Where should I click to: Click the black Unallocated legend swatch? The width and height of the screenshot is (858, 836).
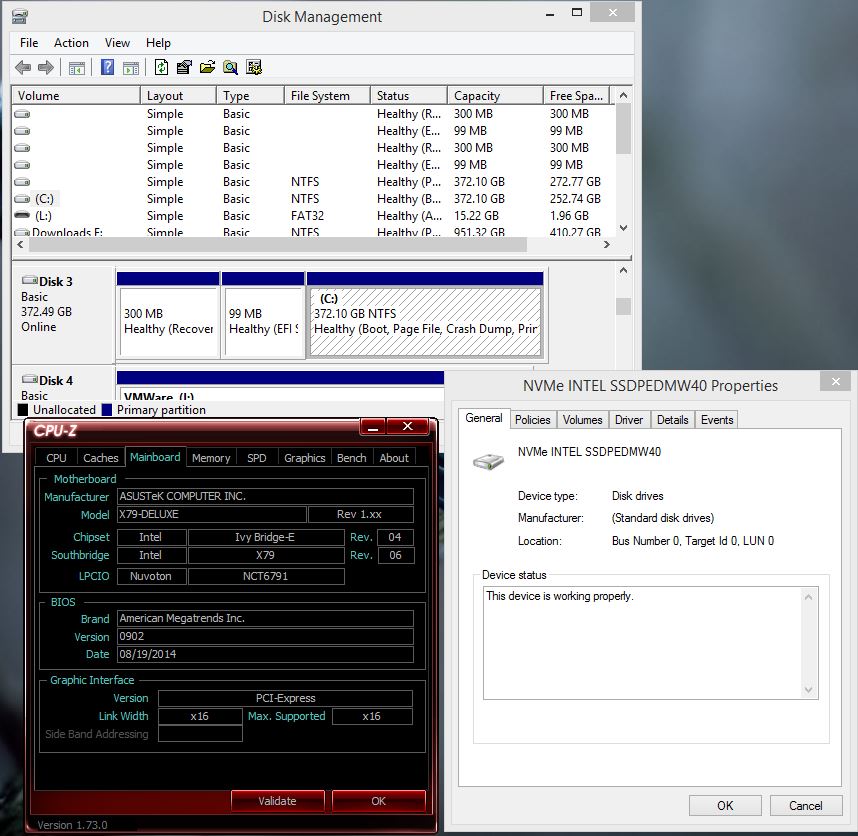(22, 410)
